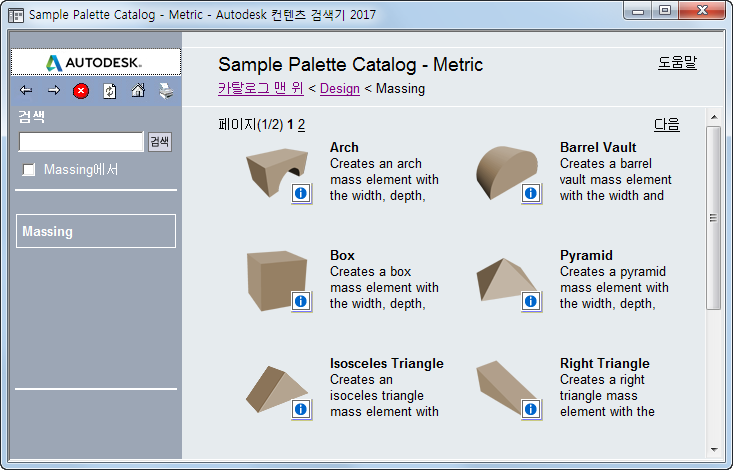
Task: Open the Massing category in sidebar
Action: pyautogui.click(x=96, y=231)
